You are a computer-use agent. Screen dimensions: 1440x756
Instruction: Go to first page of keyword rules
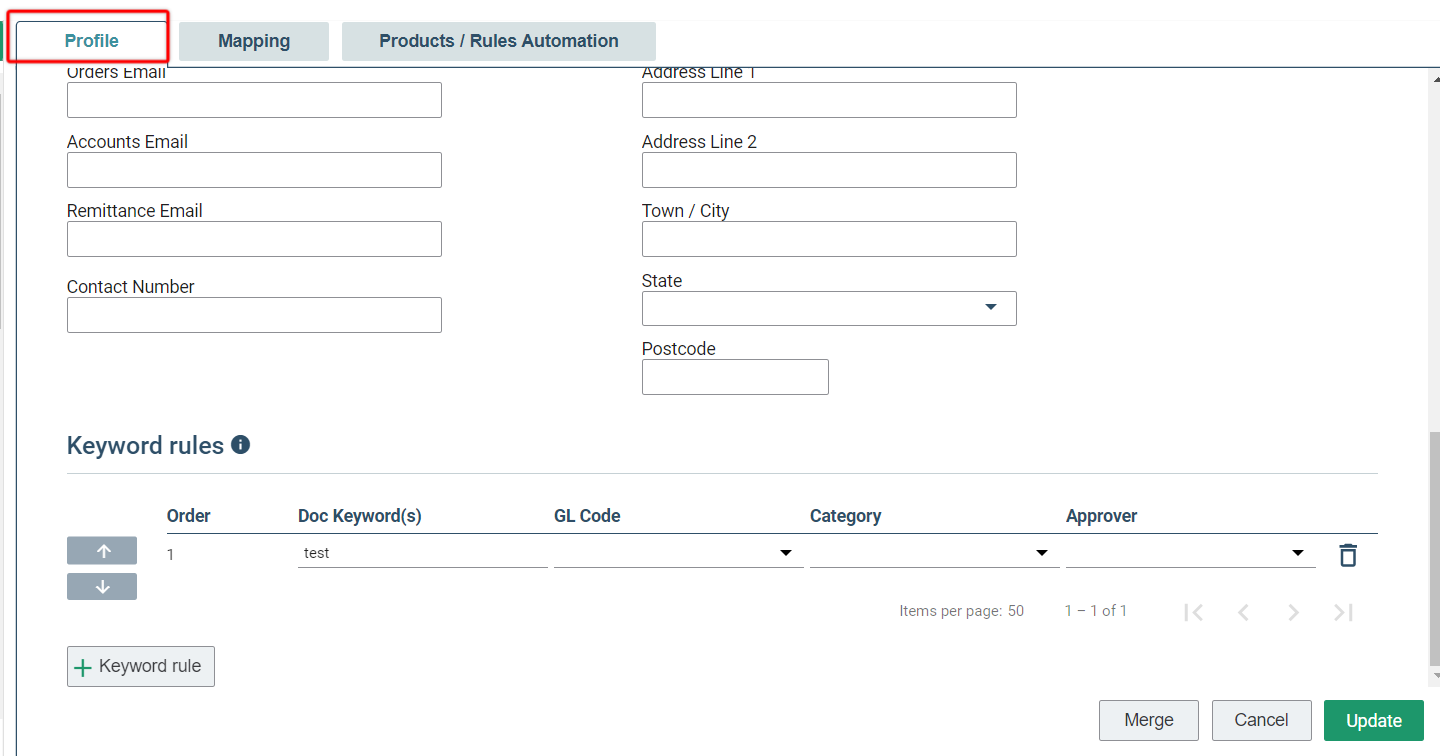(1193, 612)
